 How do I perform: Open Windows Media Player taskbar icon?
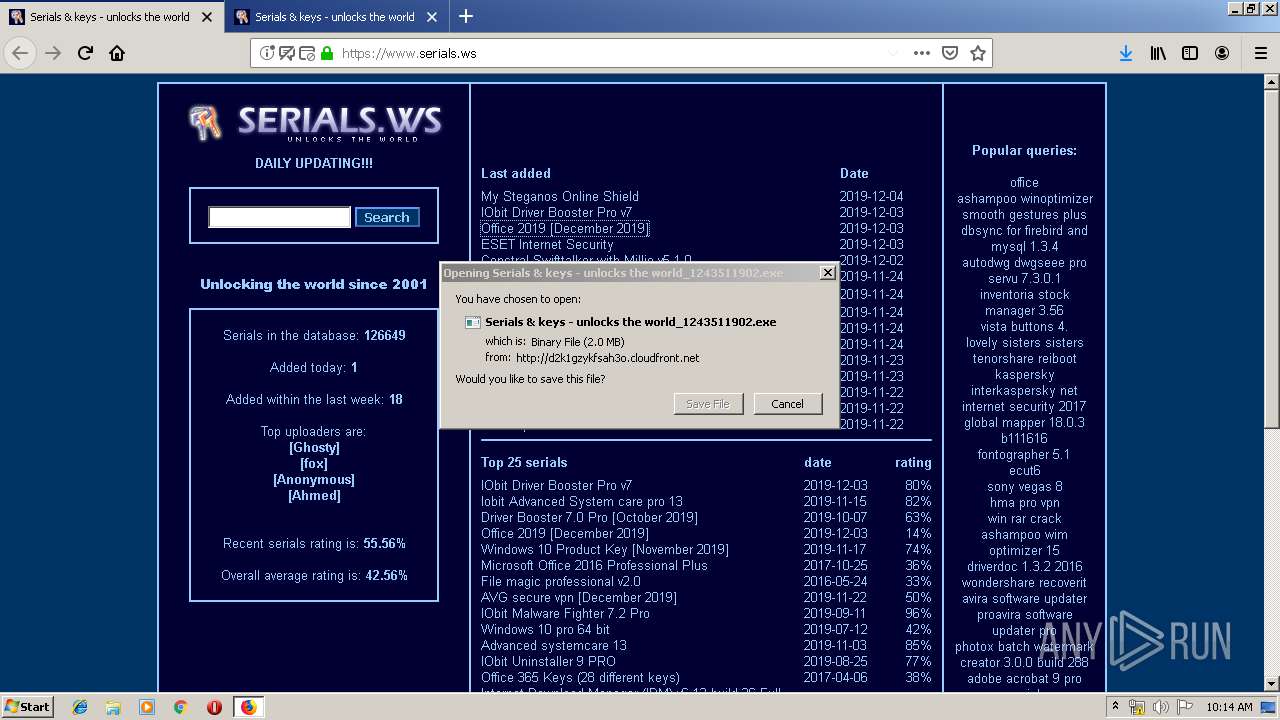147,707
